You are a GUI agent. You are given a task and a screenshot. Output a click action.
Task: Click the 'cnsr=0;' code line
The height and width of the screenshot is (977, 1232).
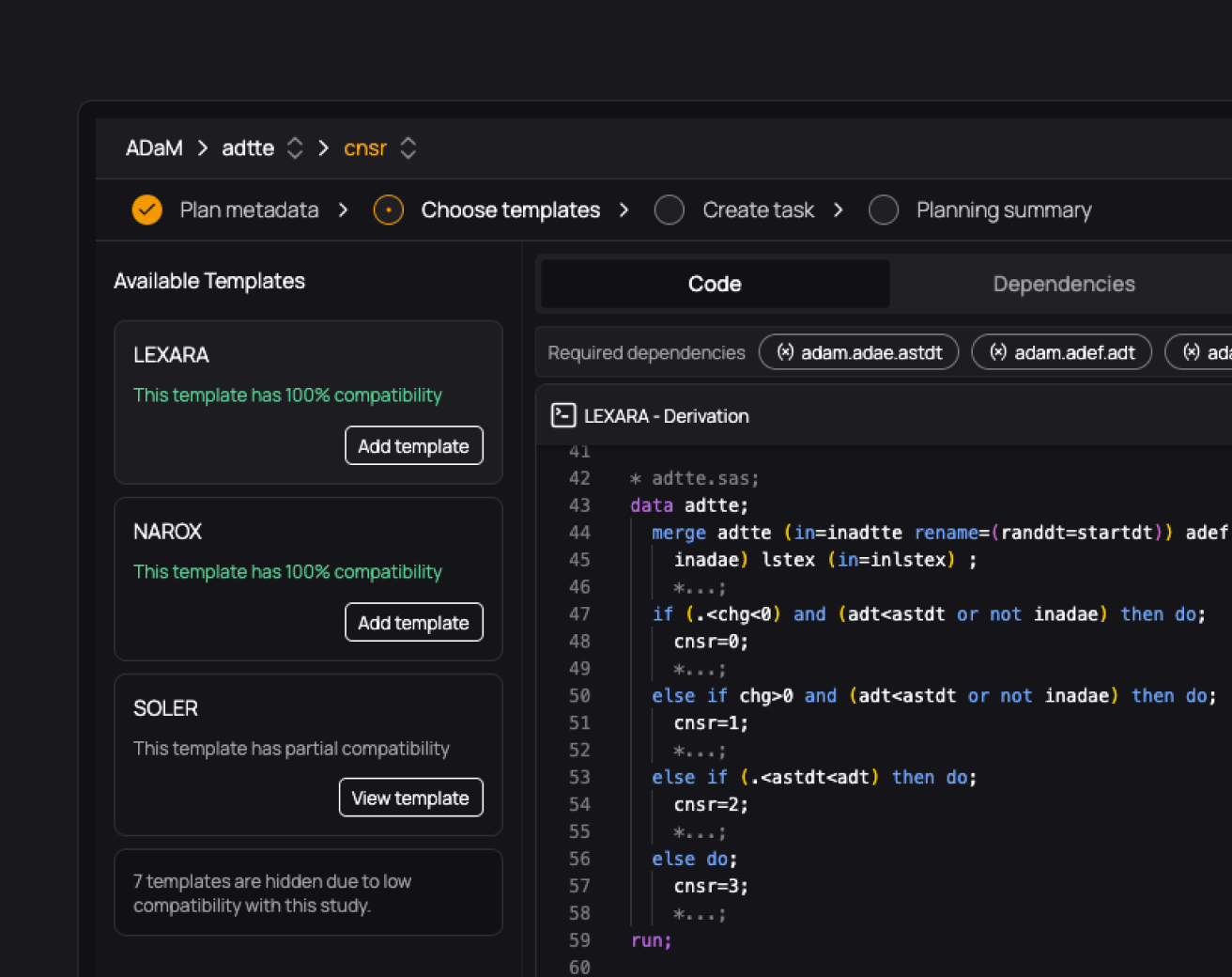click(711, 642)
